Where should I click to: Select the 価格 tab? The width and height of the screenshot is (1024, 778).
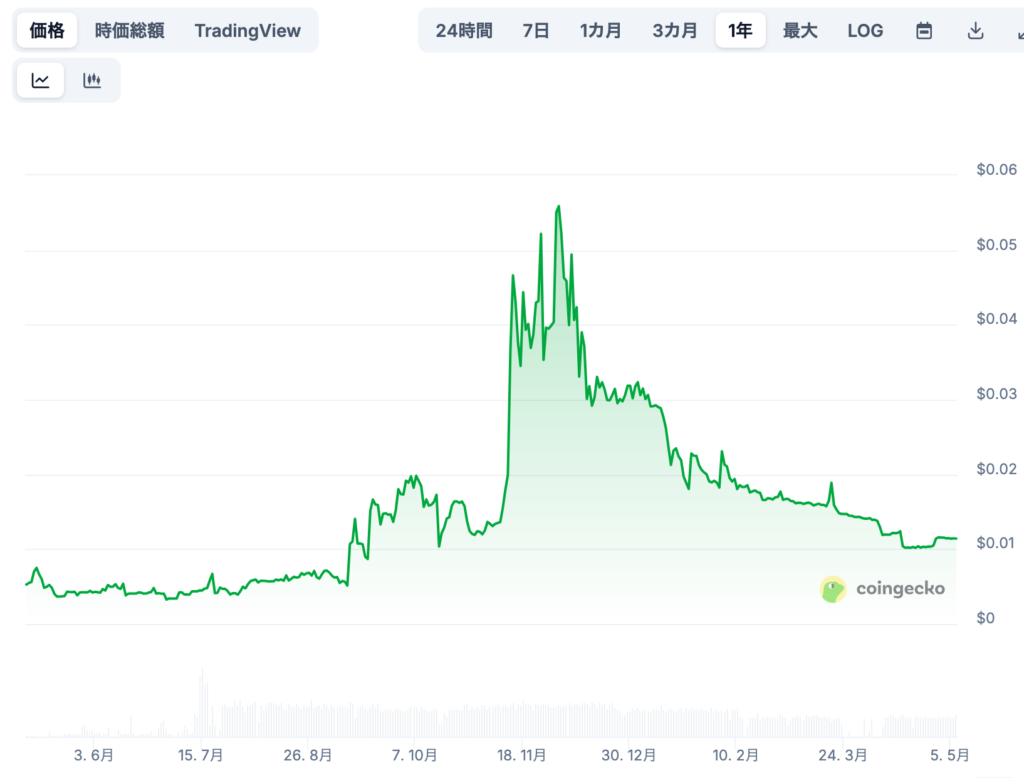click(x=47, y=31)
